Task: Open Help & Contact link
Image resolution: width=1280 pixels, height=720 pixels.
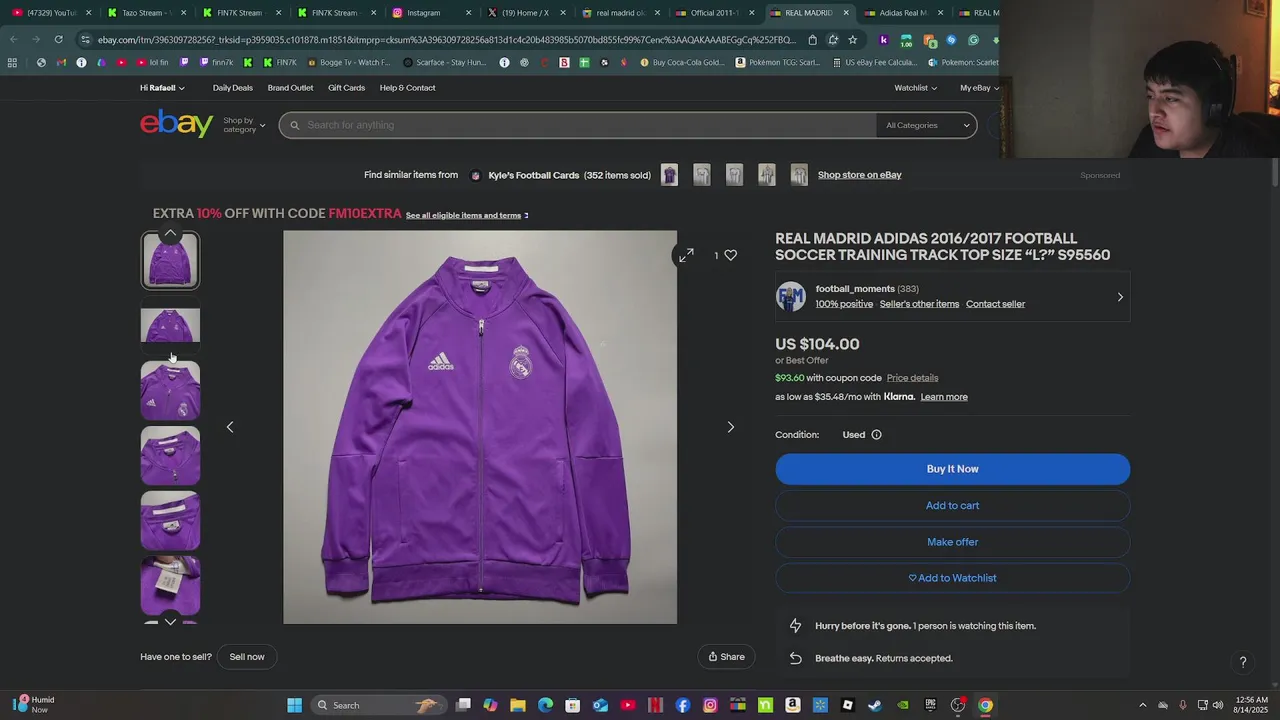Action: point(407,88)
